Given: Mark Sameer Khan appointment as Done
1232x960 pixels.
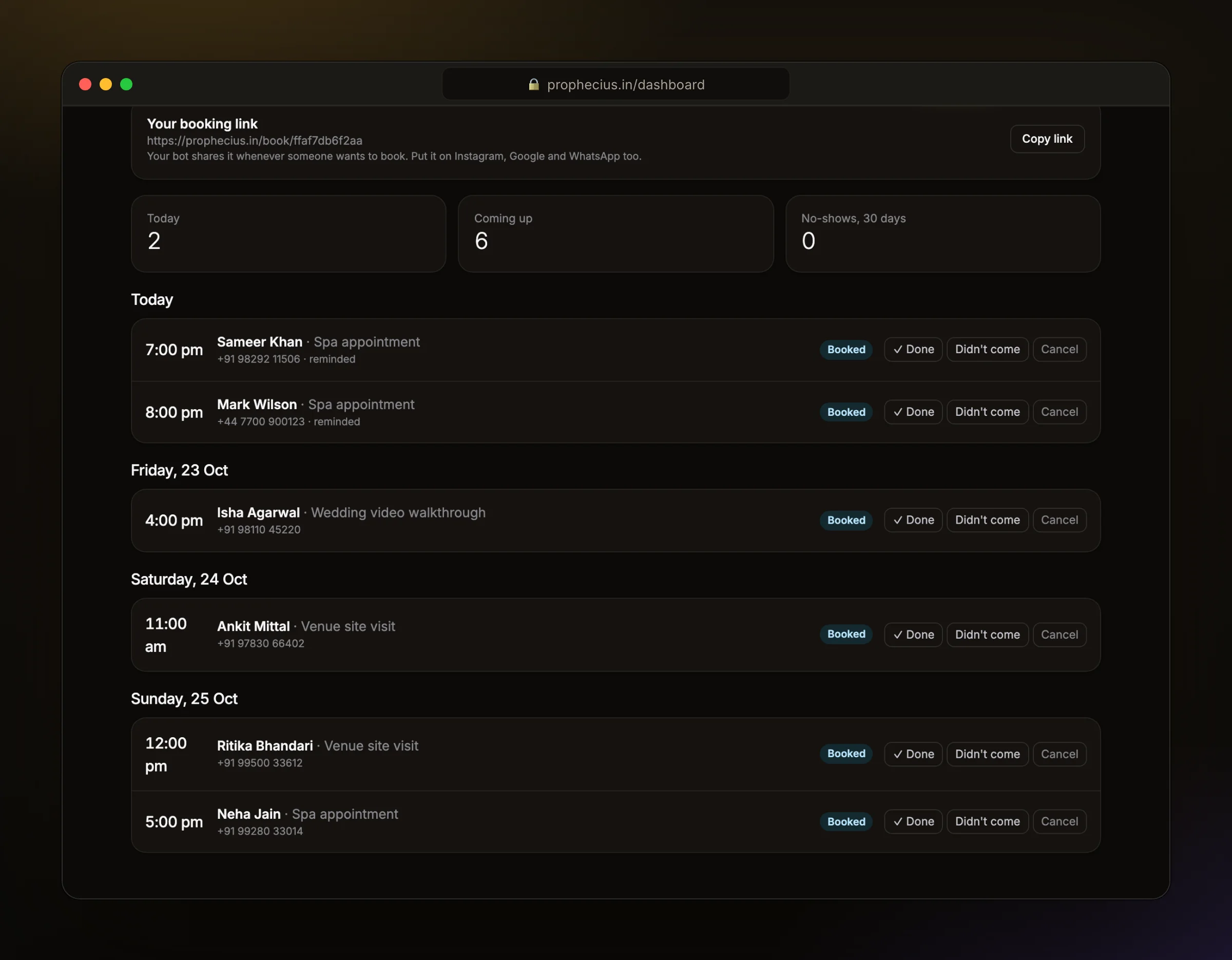Looking at the screenshot, I should [913, 349].
